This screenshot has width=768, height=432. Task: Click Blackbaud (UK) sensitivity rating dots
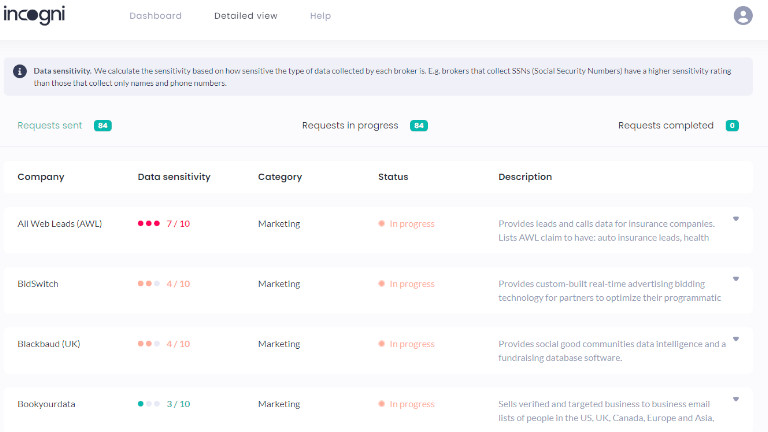[148, 344]
